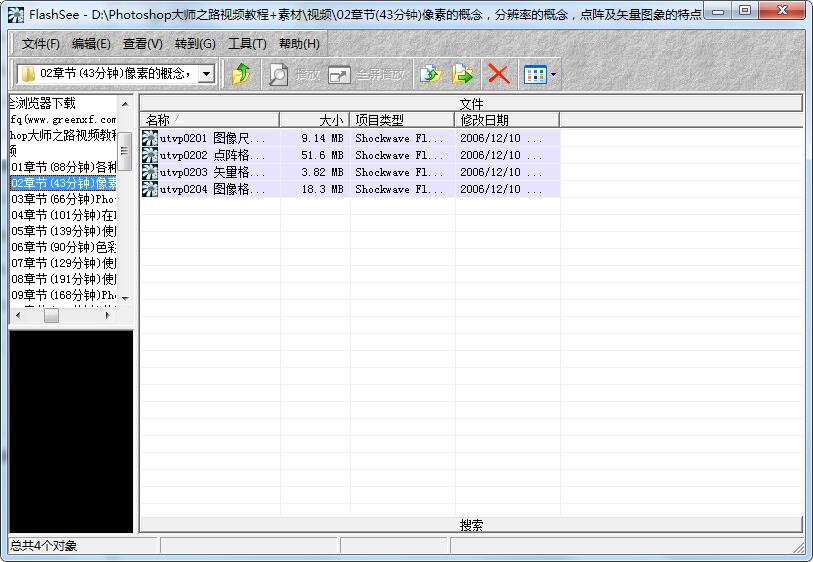Select the 05章节(139分钟) folder
The width and height of the screenshot is (813, 562).
click(64, 231)
